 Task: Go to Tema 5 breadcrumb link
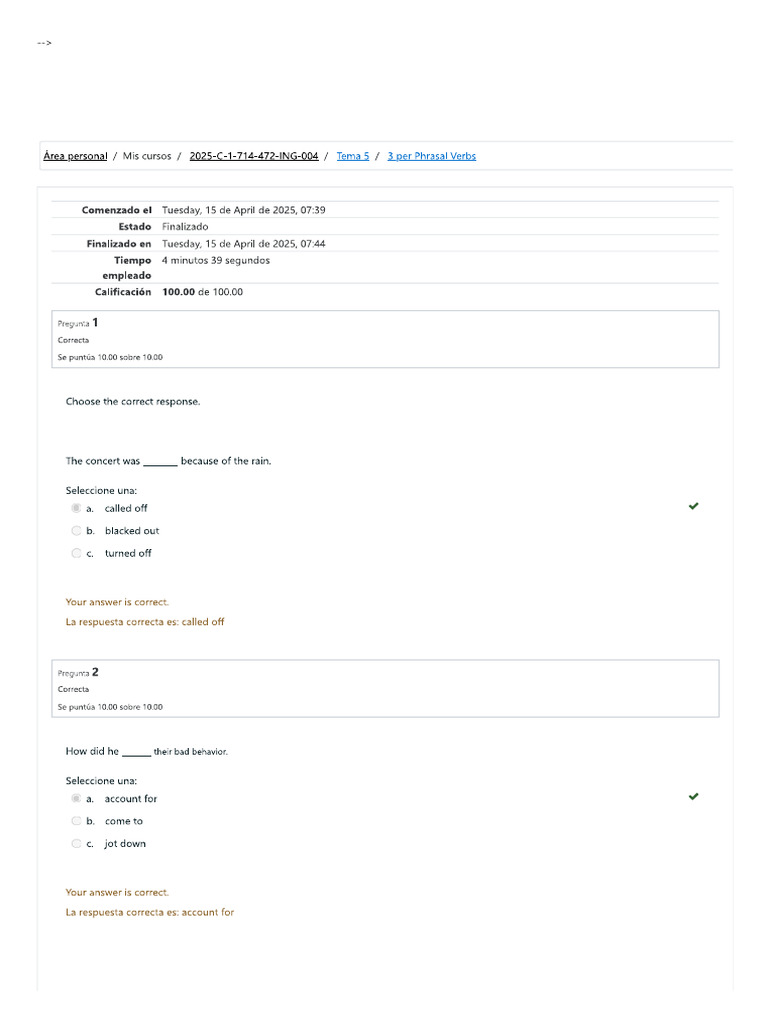[x=353, y=156]
